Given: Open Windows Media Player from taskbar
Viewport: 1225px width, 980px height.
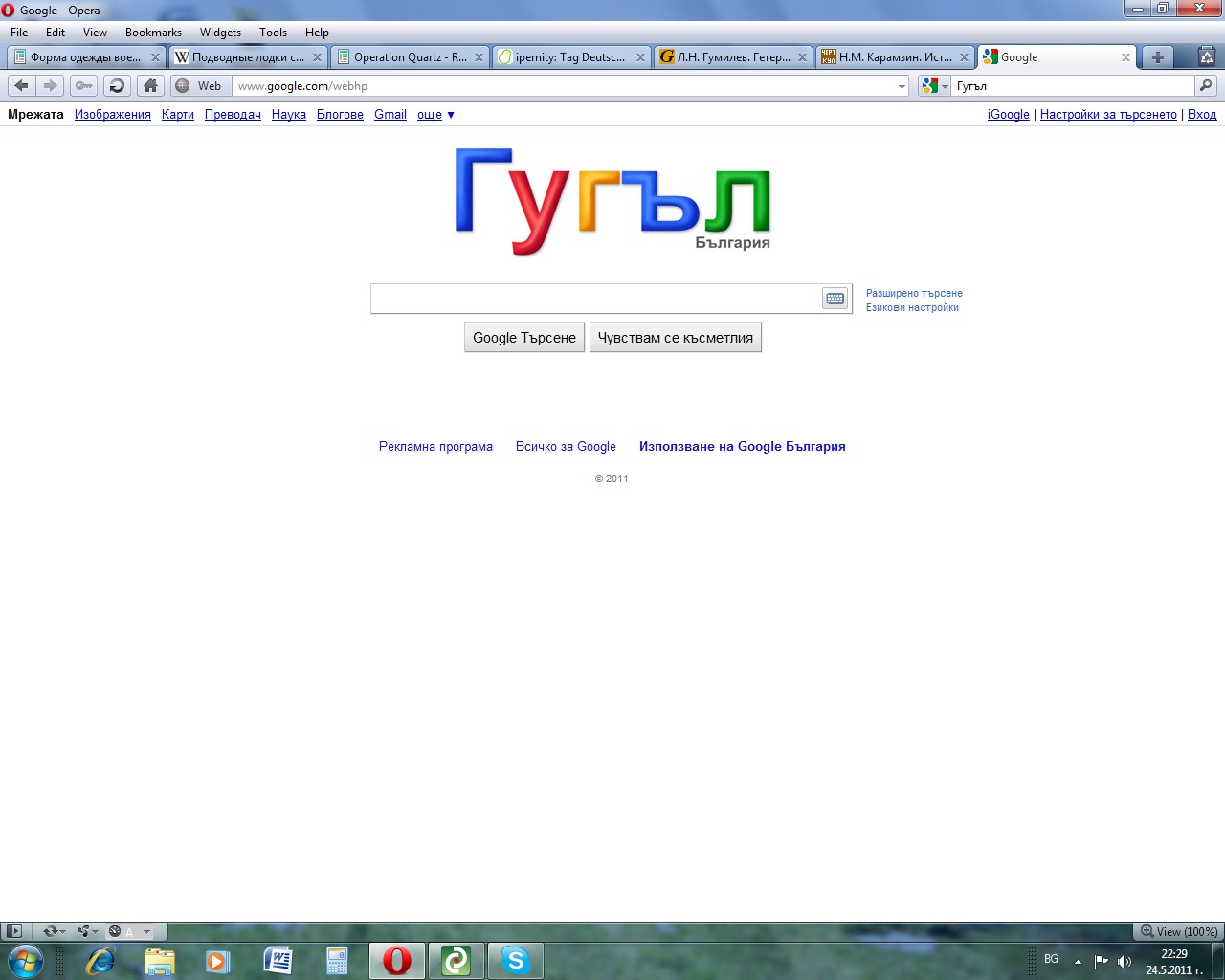Looking at the screenshot, I should [218, 961].
